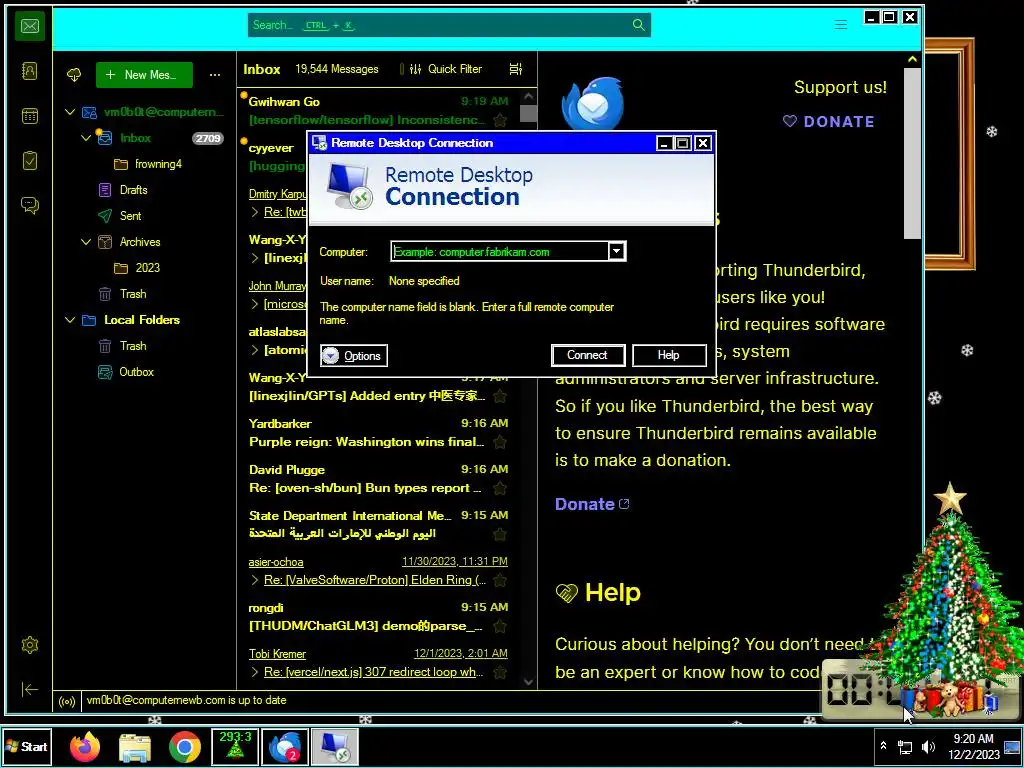Open the Calendar icon in Thunderbird sidebar
Screen dimensions: 1024x768
tap(29, 116)
